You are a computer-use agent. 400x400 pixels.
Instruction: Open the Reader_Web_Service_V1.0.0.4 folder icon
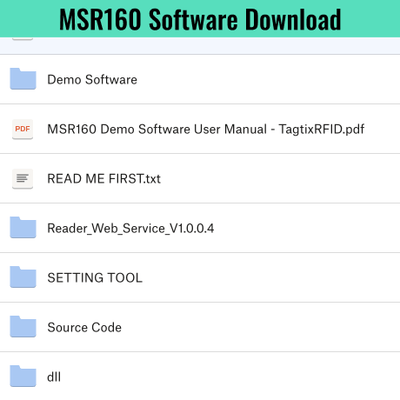[x=23, y=228]
